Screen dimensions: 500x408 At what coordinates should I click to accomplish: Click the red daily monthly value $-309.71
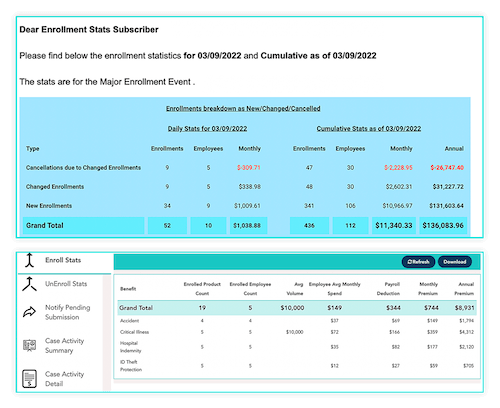(249, 167)
